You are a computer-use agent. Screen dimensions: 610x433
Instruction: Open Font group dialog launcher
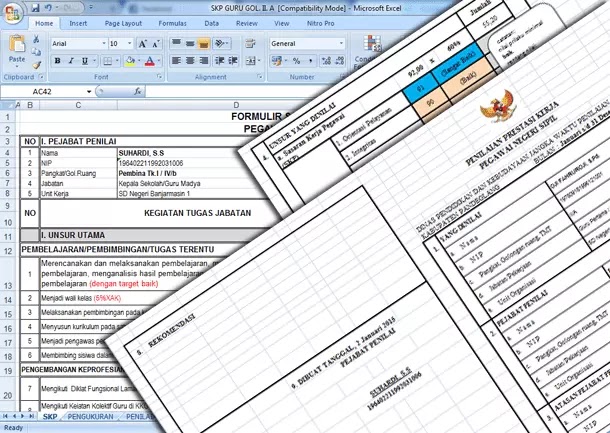coord(159,77)
